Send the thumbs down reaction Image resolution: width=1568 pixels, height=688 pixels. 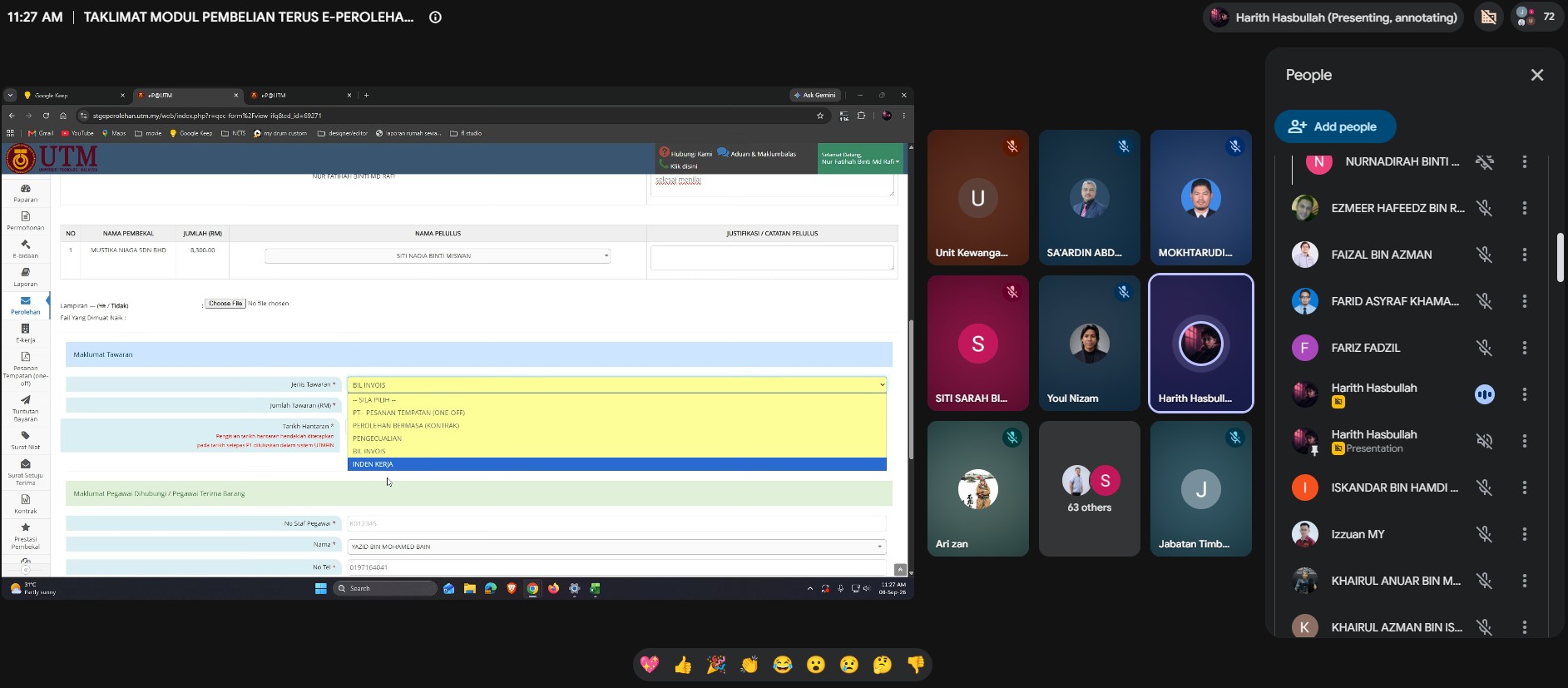(916, 665)
